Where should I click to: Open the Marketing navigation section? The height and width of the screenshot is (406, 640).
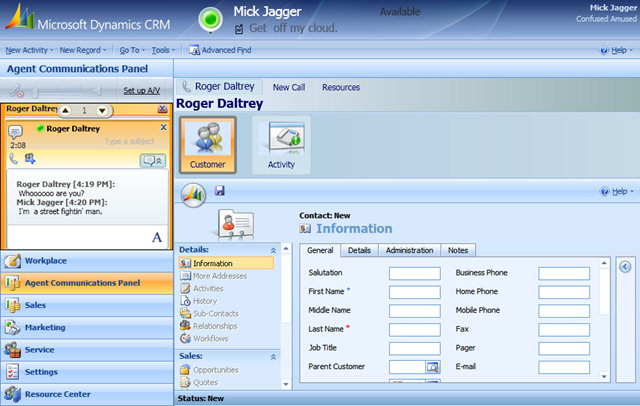coord(87,327)
